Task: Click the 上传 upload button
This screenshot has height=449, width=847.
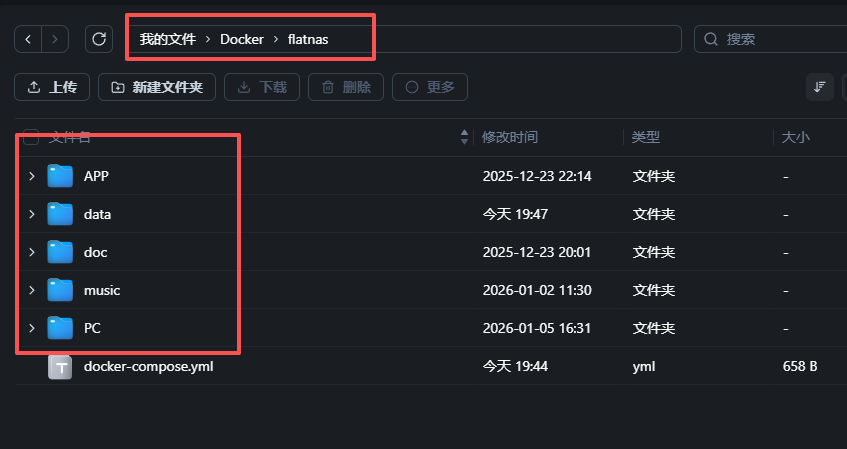Action: (52, 87)
